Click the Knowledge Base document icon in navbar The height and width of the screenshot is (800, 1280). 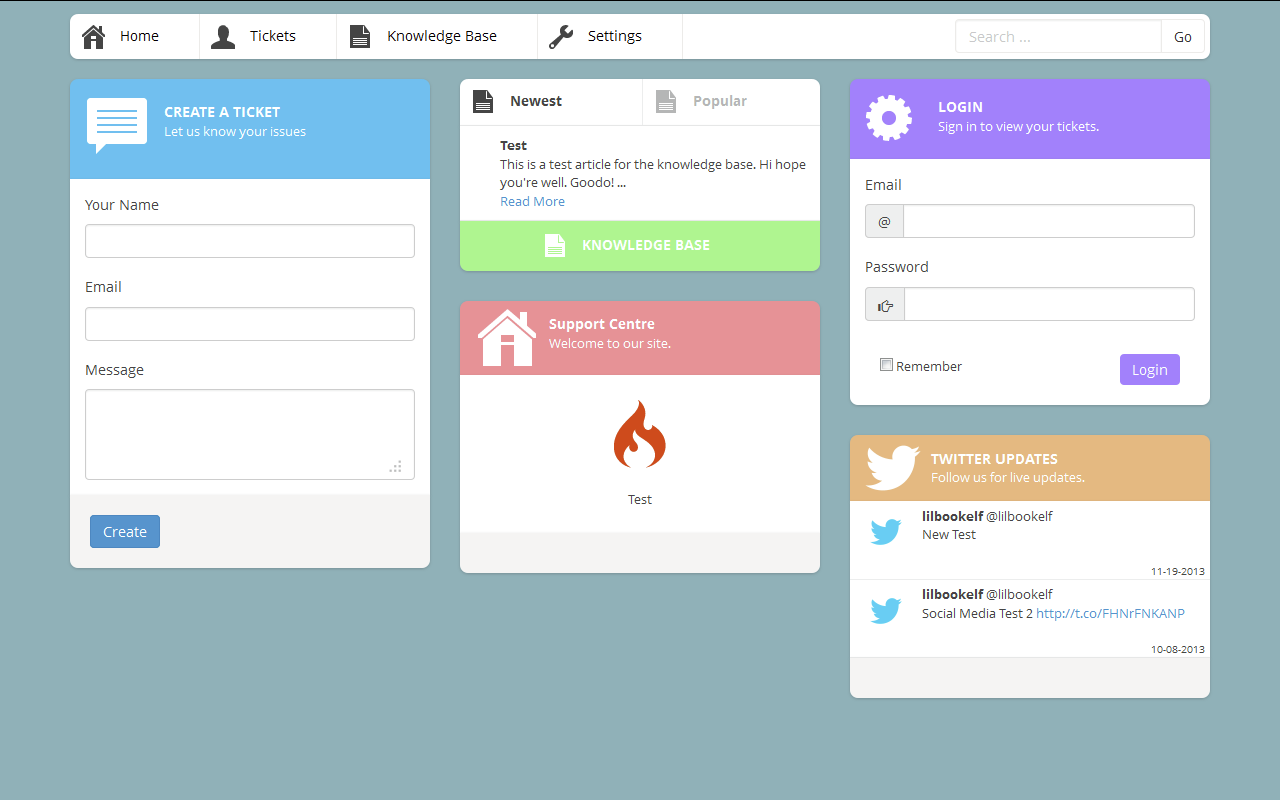[x=360, y=37]
